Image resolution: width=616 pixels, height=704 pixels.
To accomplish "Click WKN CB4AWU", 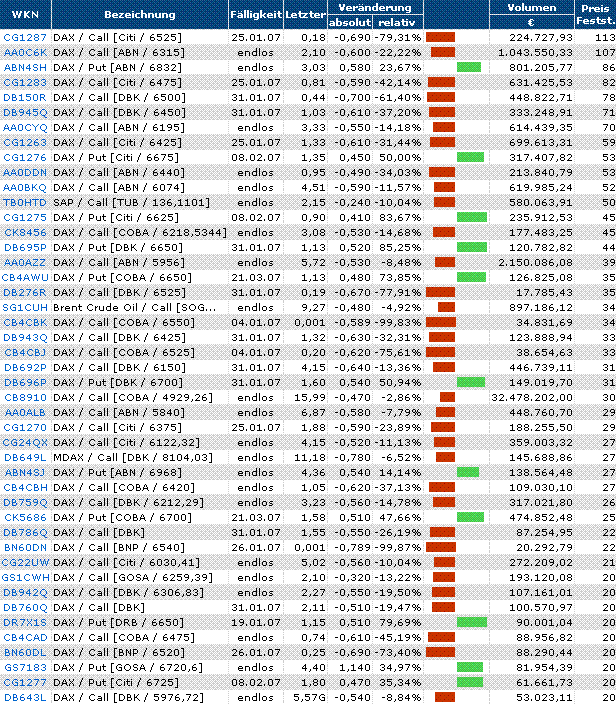I will 25,277.
